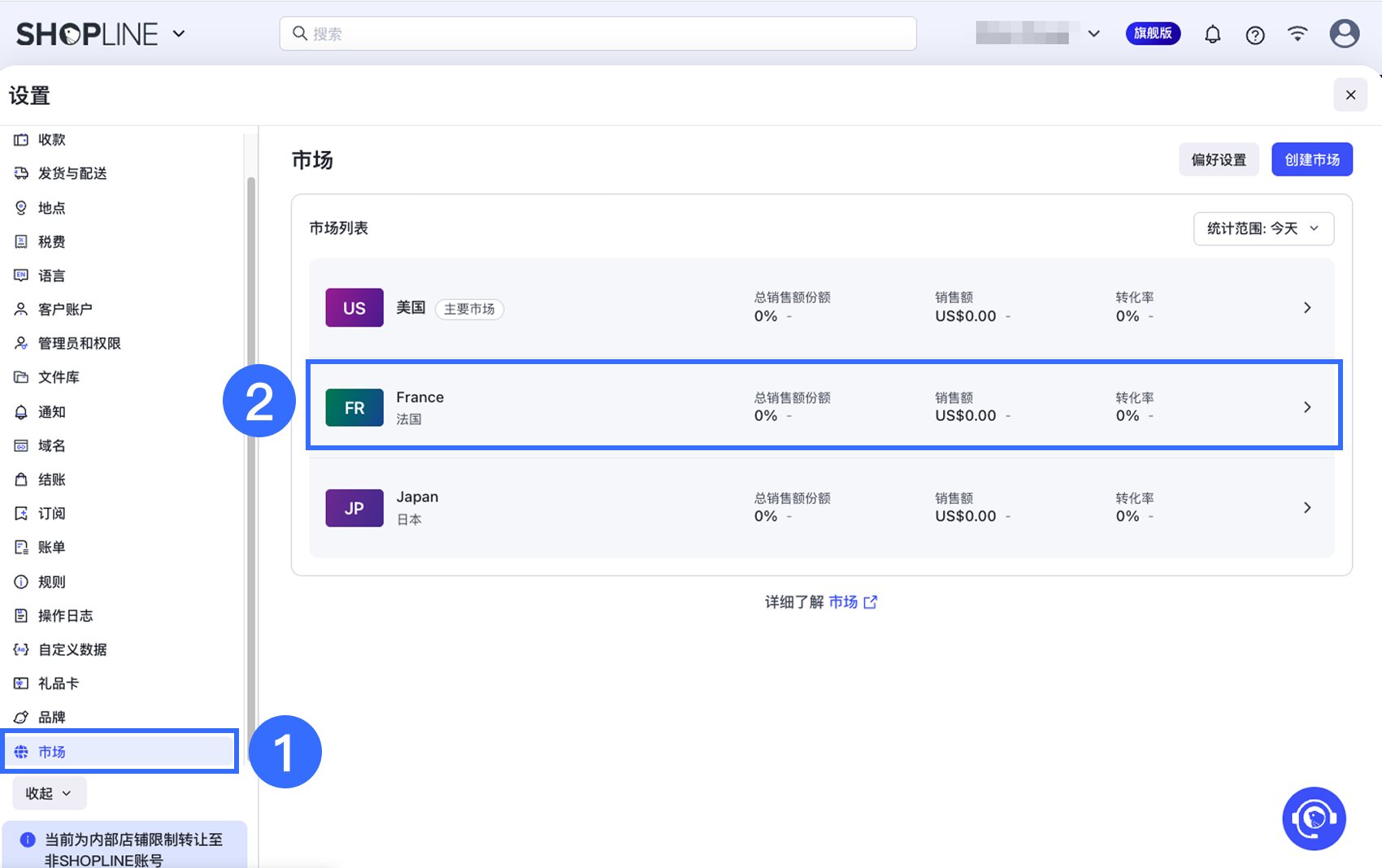Click the US market badge icon
Screen dimensions: 1382x868
click(x=354, y=308)
